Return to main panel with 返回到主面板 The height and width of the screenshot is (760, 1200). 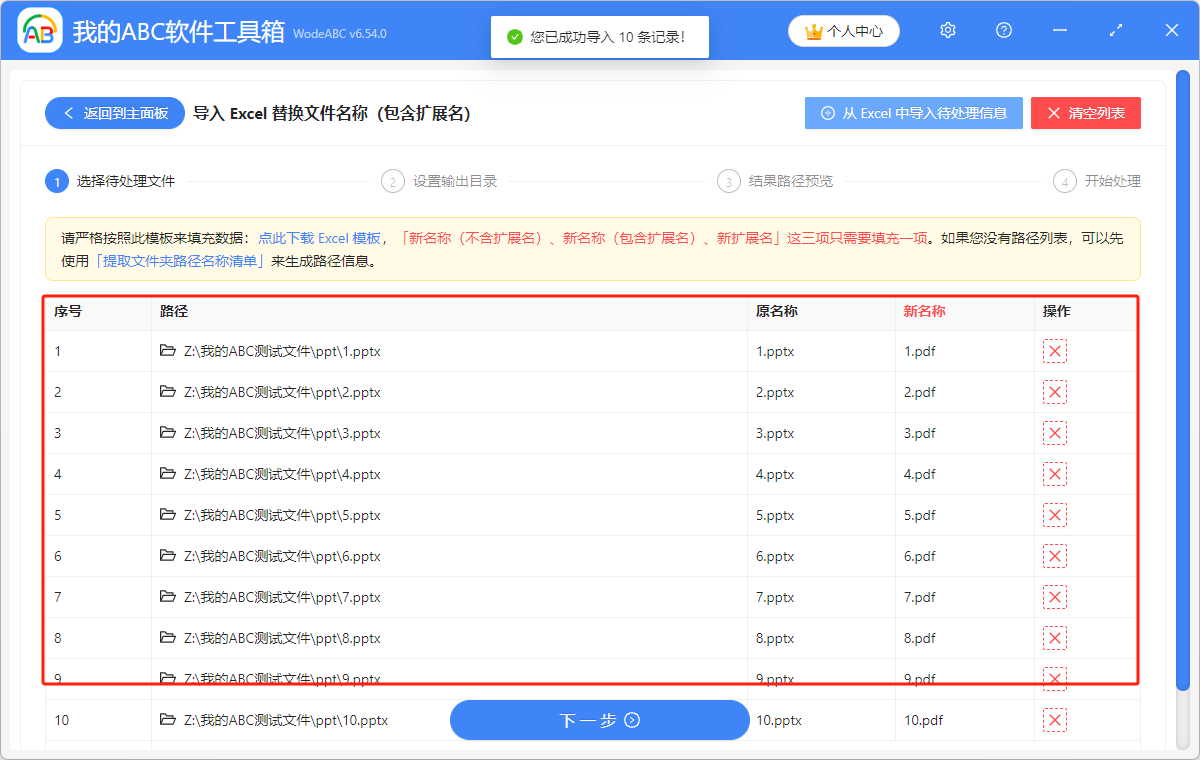coord(115,114)
